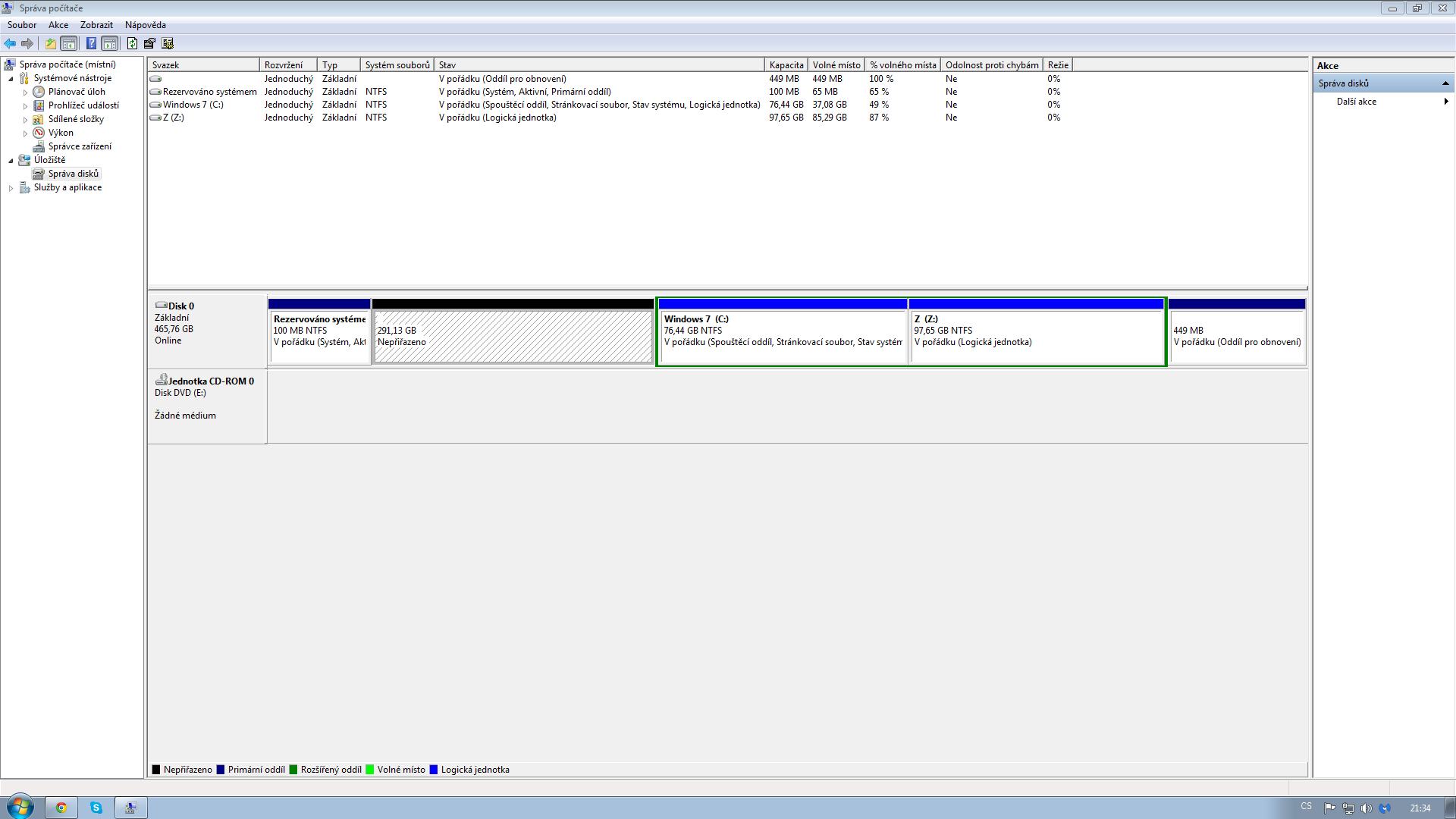Select Správa disků in the tree
This screenshot has height=819, width=1456.
click(74, 174)
